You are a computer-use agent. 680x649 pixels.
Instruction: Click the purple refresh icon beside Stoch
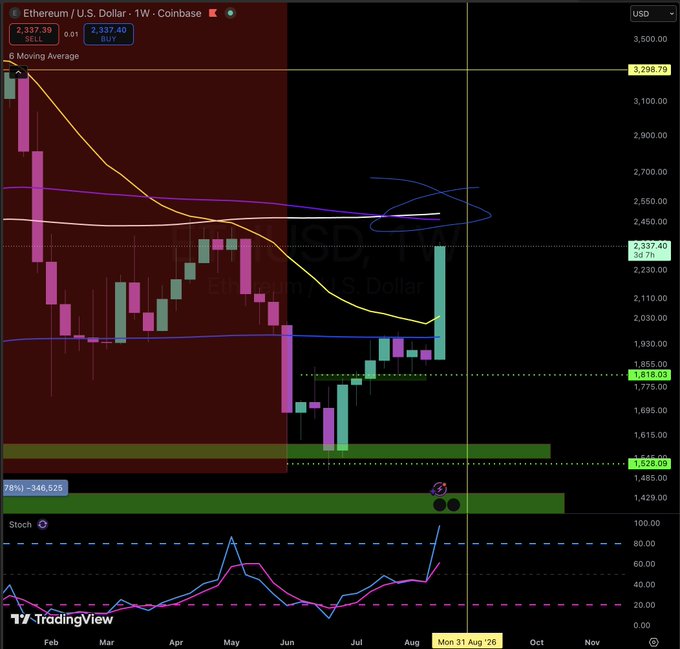[42, 525]
